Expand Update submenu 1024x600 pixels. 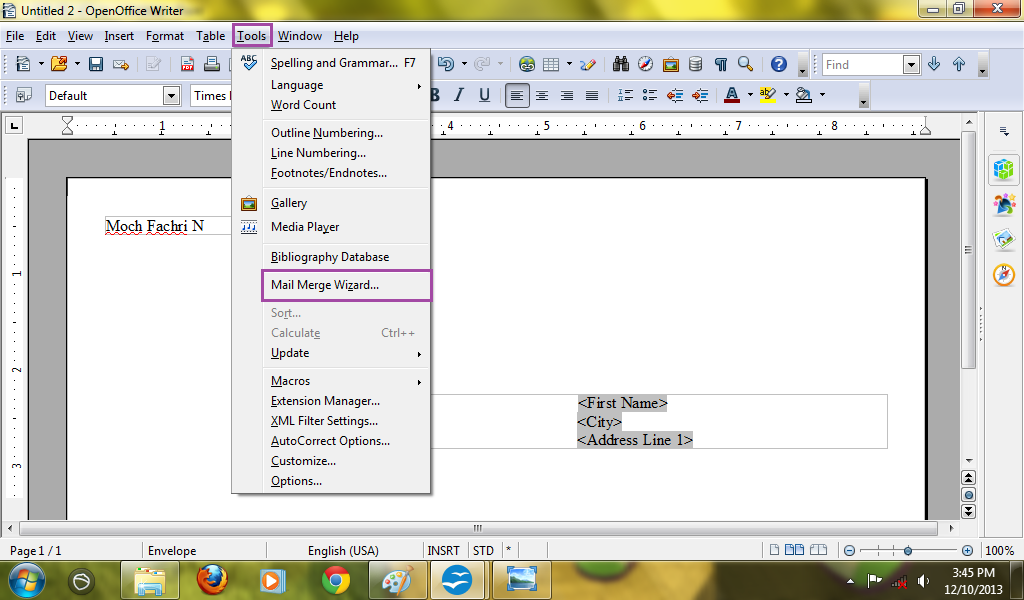point(346,353)
